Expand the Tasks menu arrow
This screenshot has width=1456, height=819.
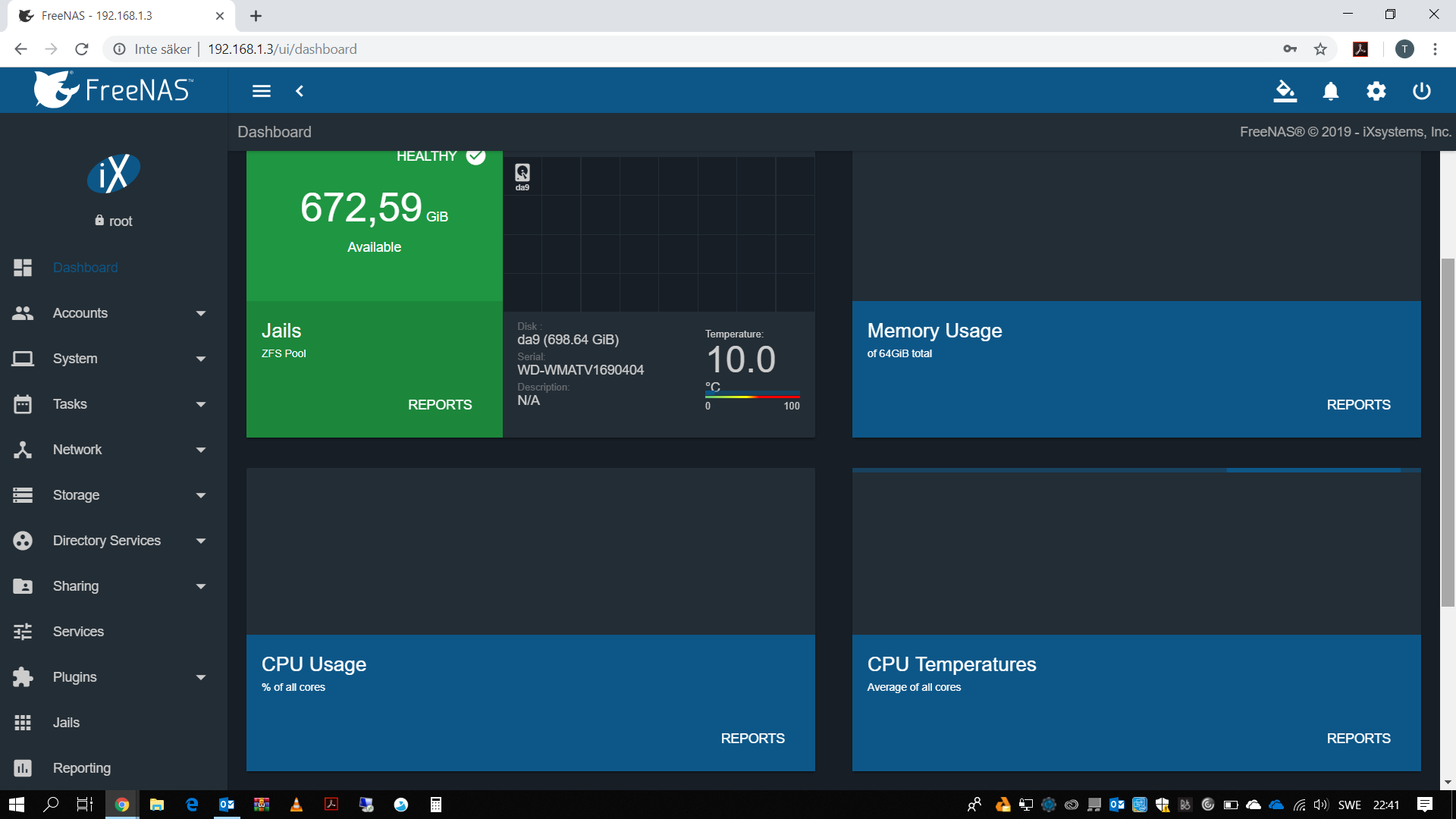click(201, 404)
